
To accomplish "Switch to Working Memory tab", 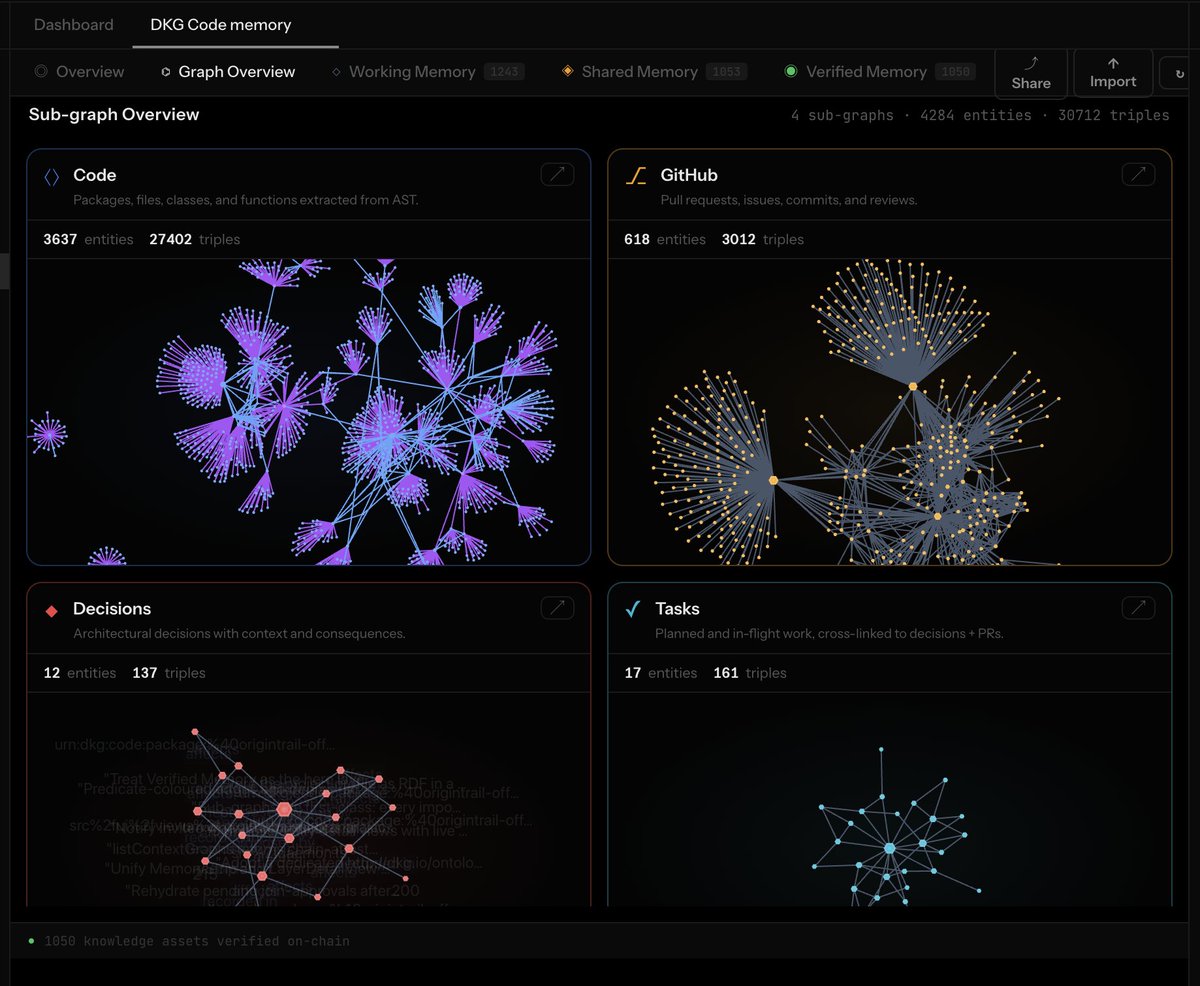I will coord(427,72).
